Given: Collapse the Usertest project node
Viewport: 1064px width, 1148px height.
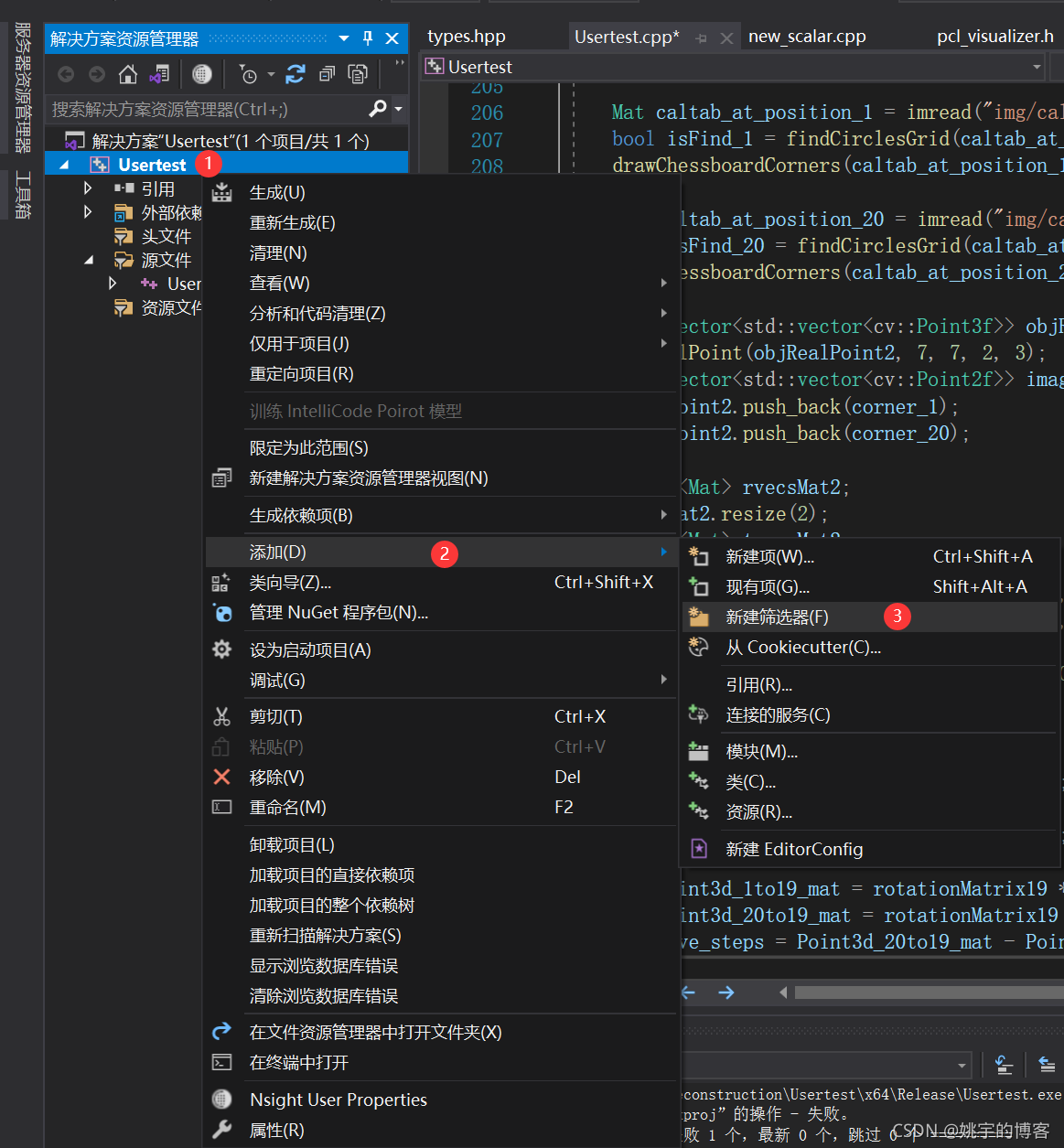Looking at the screenshot, I should pyautogui.click(x=64, y=165).
